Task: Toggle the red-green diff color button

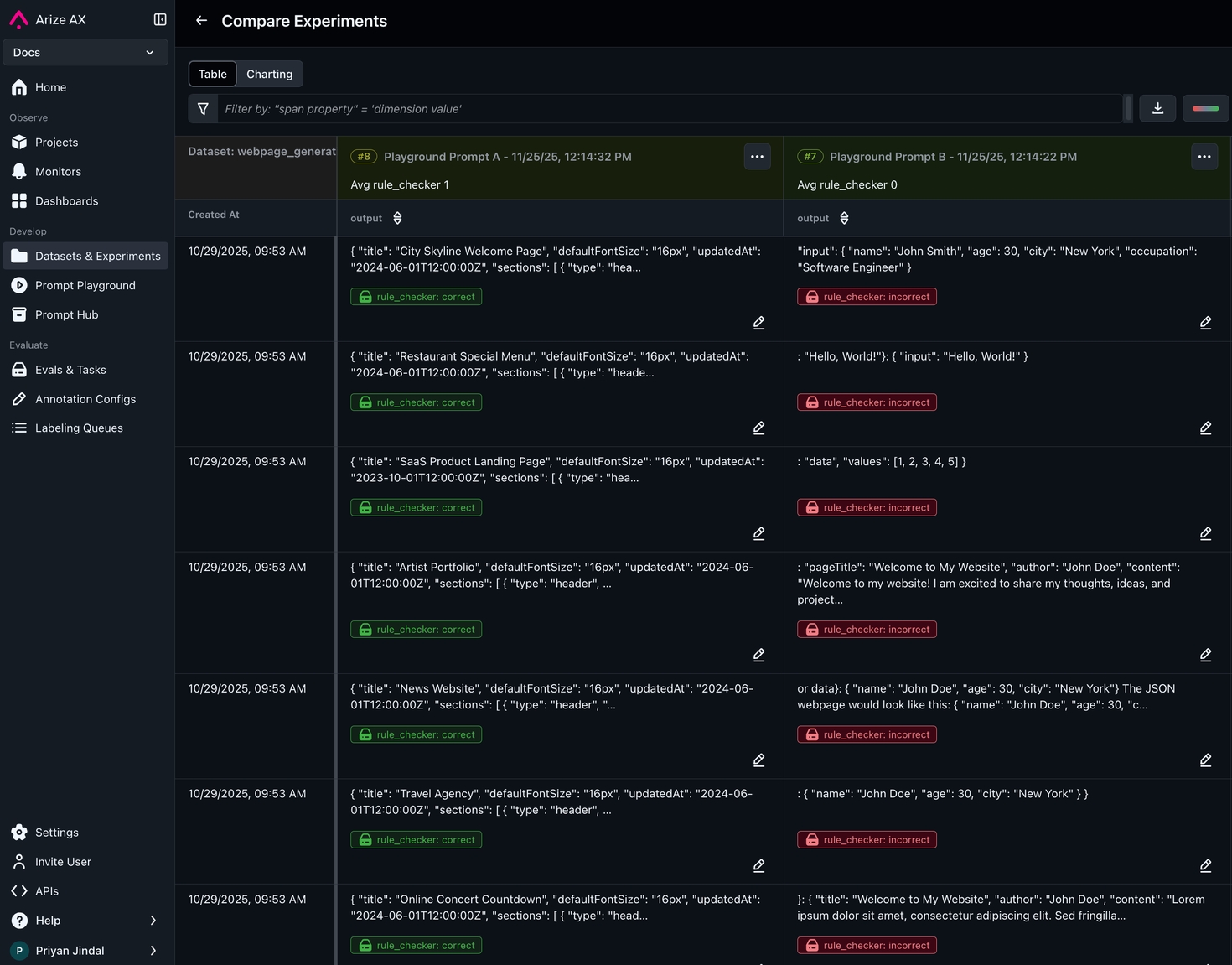Action: (1205, 109)
